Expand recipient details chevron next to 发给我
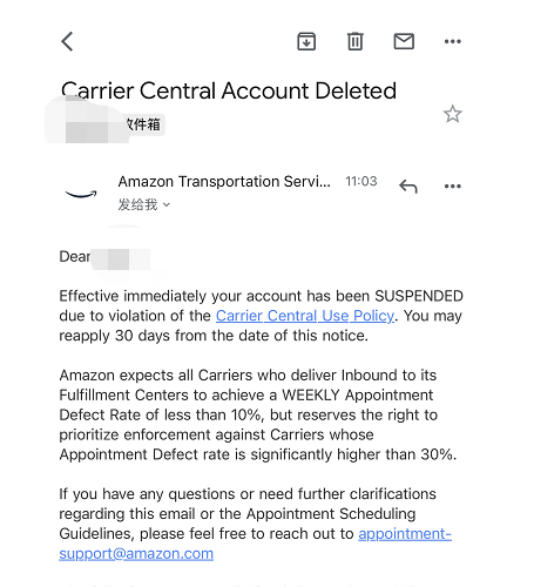The width and height of the screenshot is (534, 587). click(167, 205)
